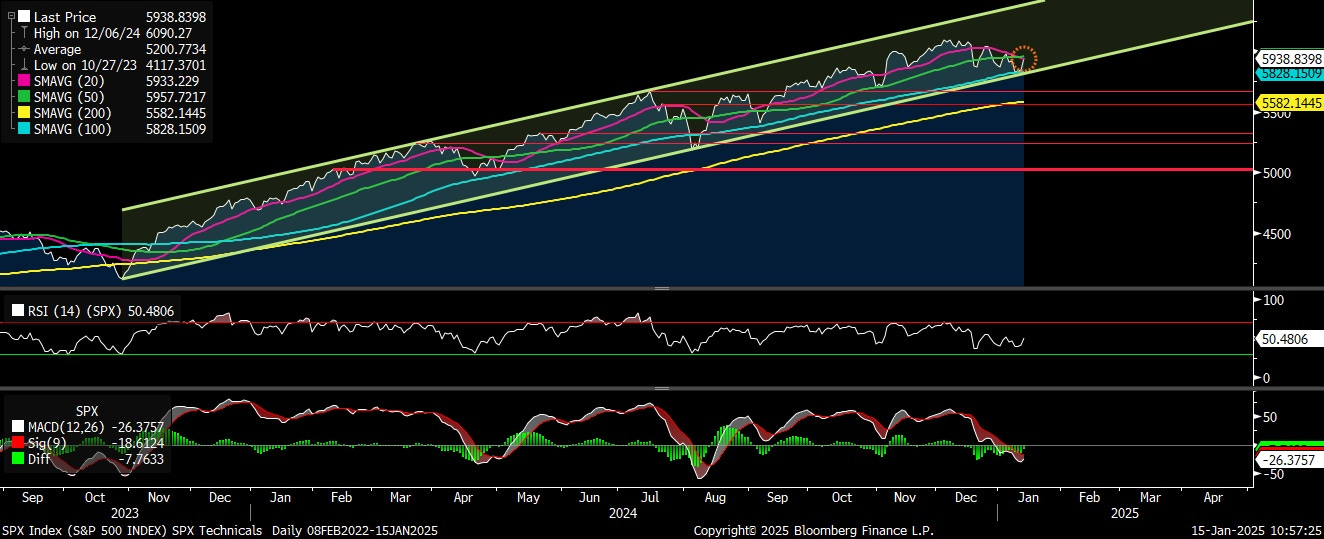Viewport: 1324px width, 539px height.
Task: Click the white 5938.8398 price axis tag
Action: (1290, 59)
